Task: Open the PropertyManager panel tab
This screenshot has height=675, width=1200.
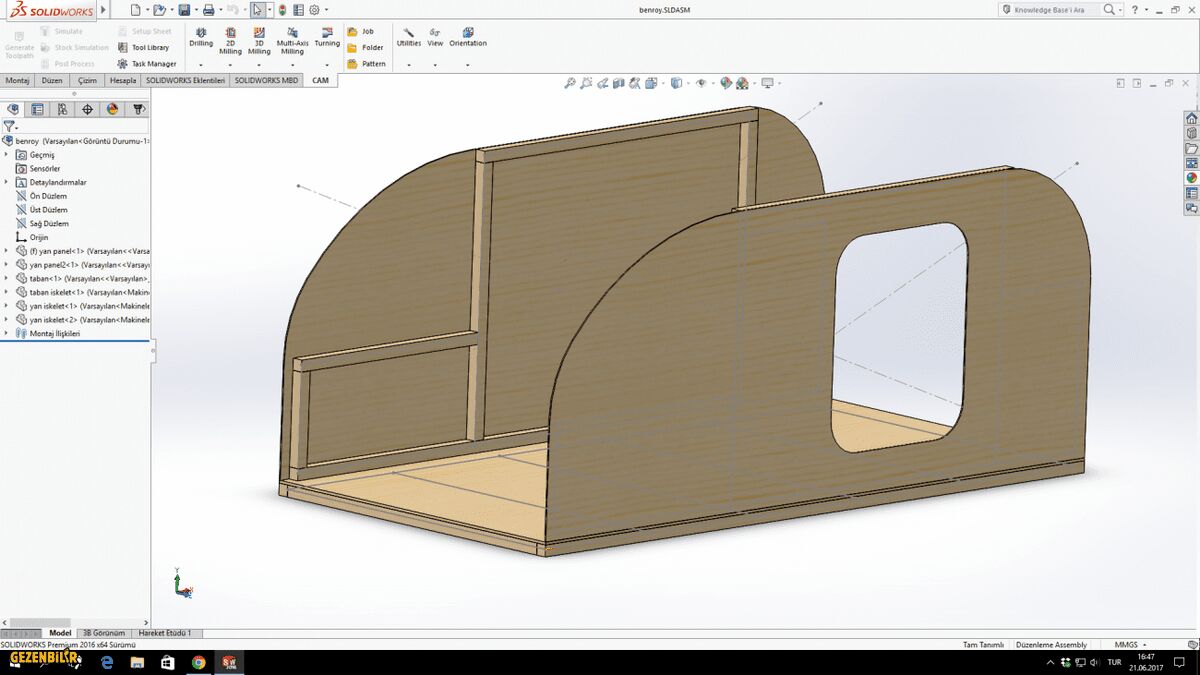Action: (x=38, y=109)
